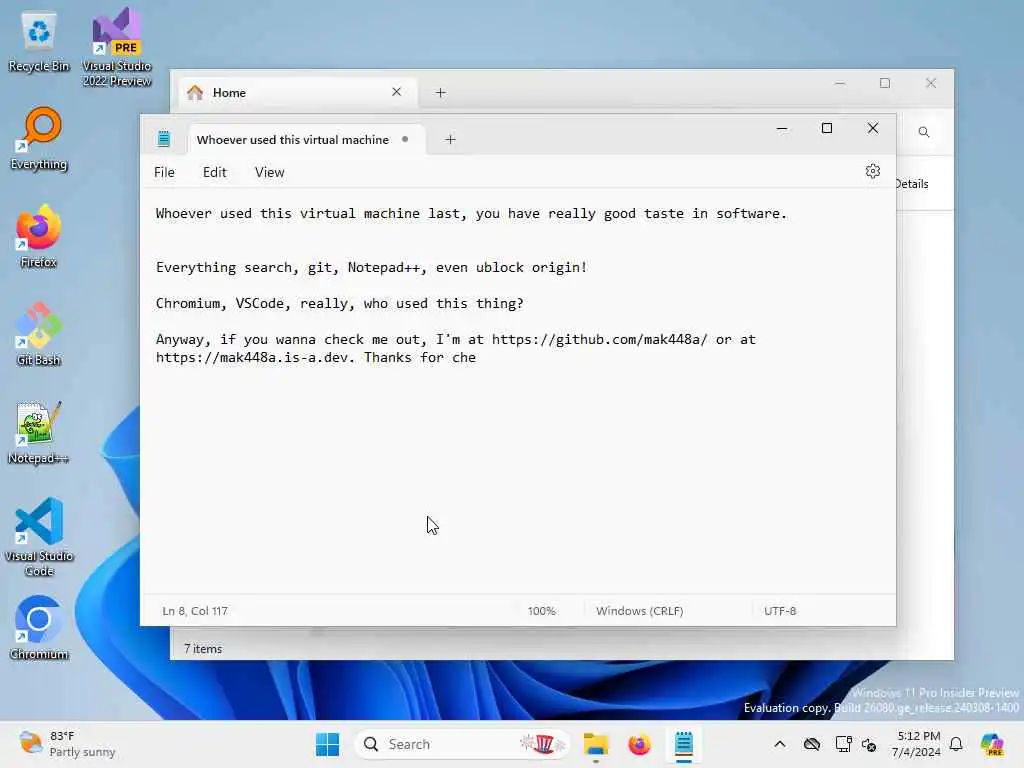Click the taskbar Search box
Viewport: 1024px width, 768px height.
click(461, 744)
